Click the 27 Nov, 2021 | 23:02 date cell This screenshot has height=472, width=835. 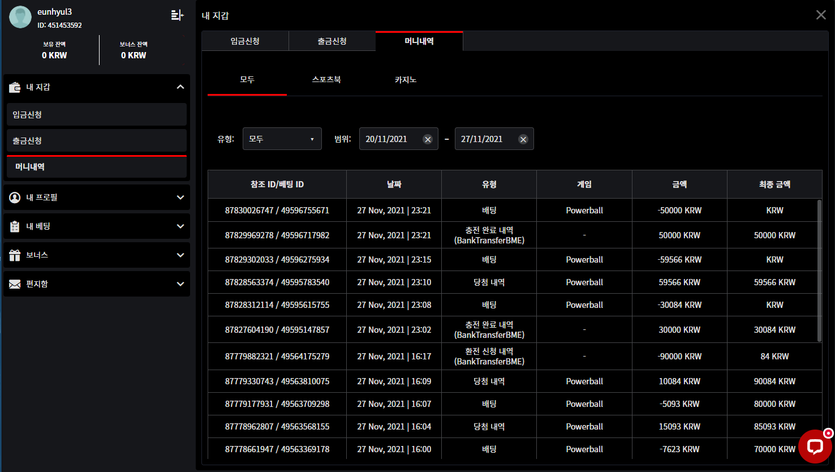click(394, 330)
